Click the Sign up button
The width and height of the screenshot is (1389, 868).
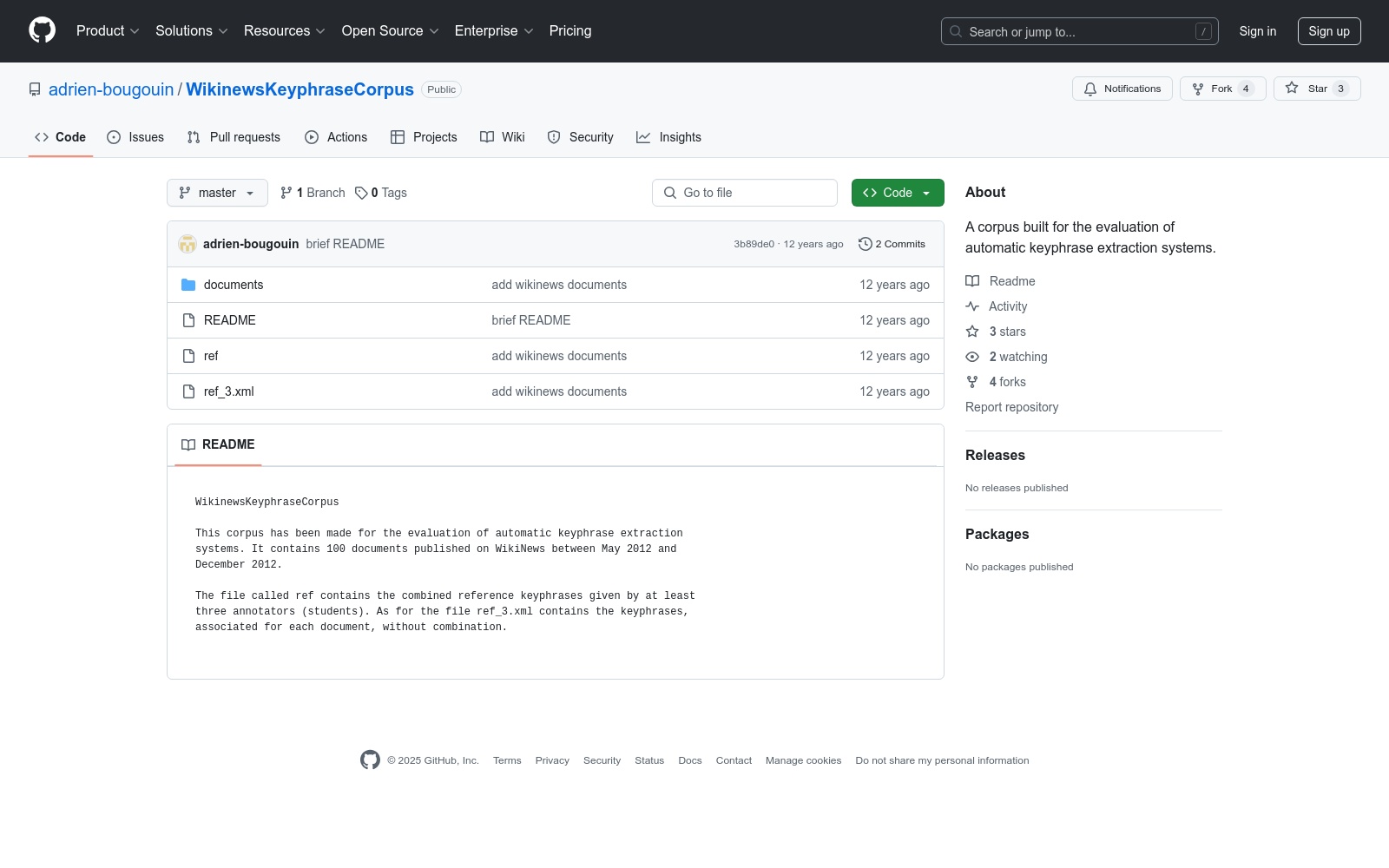pyautogui.click(x=1329, y=31)
